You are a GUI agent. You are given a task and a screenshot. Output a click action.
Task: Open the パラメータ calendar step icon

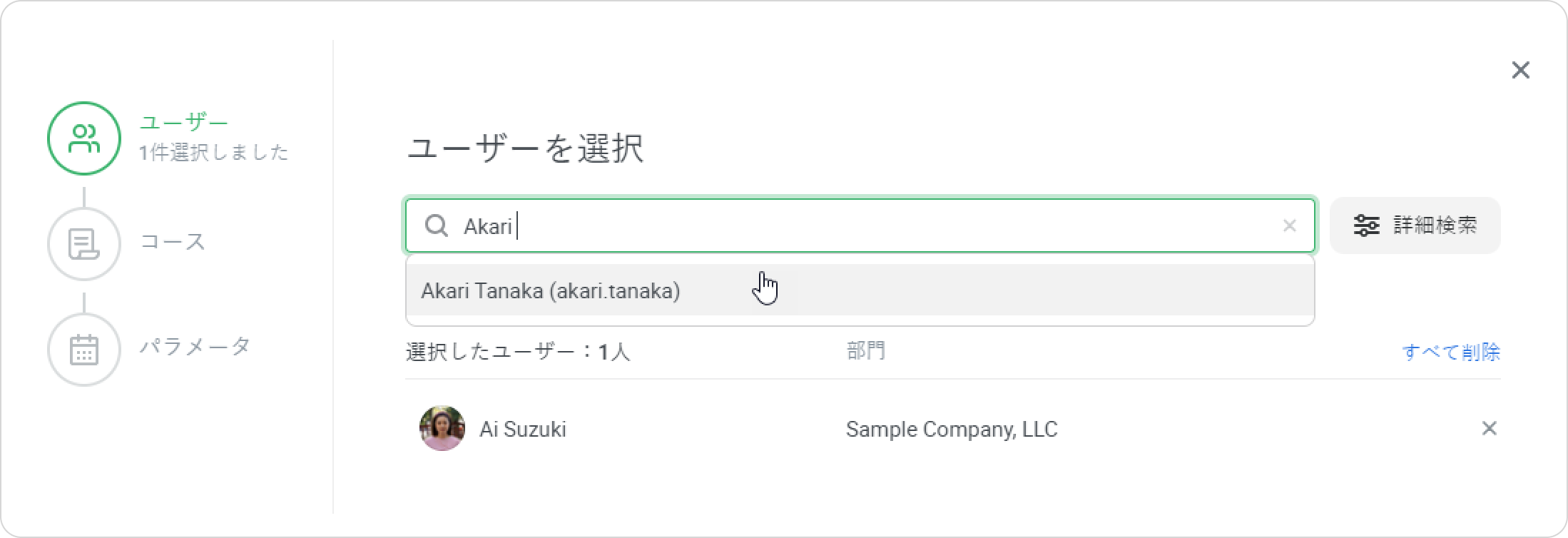pyautogui.click(x=84, y=350)
